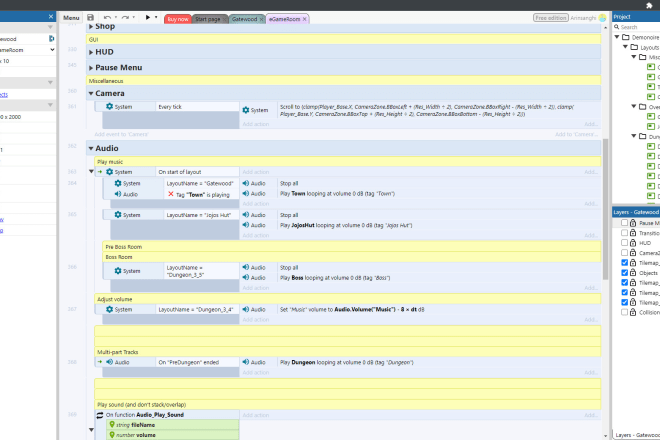Click the Audio speaker icon on the On PreDungeon ended condition
Image resolution: width=660 pixels, height=440 pixels.
(x=109, y=362)
